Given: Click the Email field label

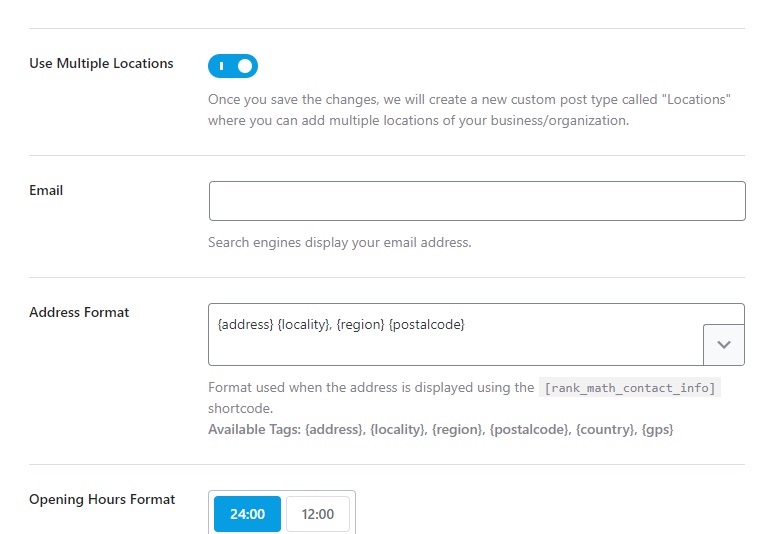Looking at the screenshot, I should 46,190.
